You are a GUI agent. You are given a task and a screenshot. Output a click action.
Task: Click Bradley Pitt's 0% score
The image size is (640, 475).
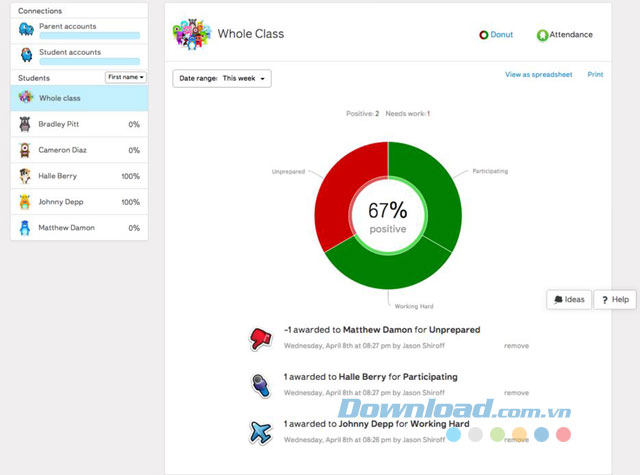tap(134, 124)
